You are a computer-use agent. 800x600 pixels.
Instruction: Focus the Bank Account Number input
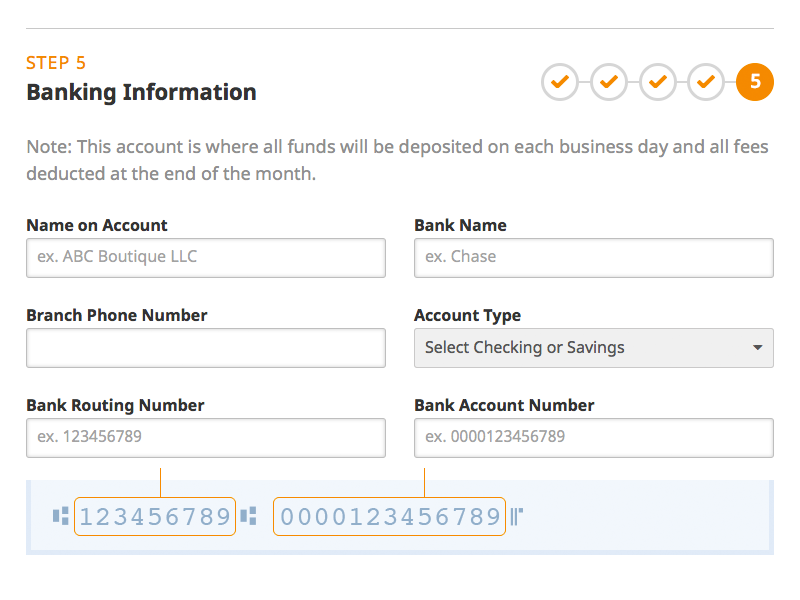click(593, 437)
